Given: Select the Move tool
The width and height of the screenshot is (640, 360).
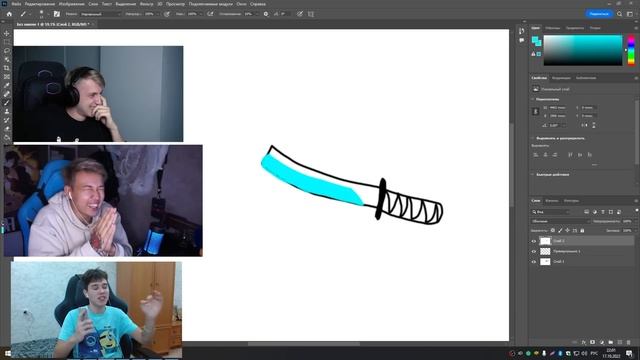Looking at the screenshot, I should pos(7,33).
